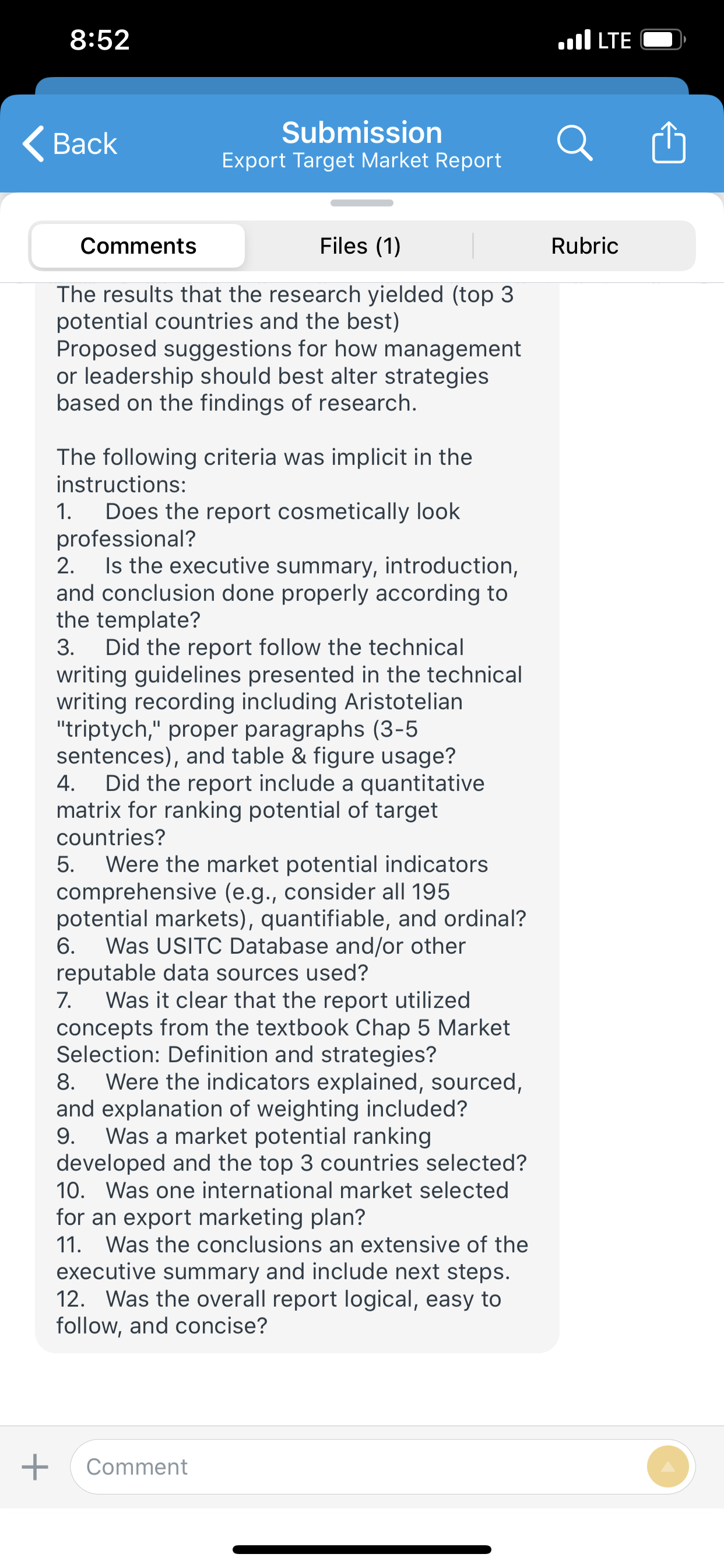
Task: Tap the Back chevron arrow
Action: (33, 143)
